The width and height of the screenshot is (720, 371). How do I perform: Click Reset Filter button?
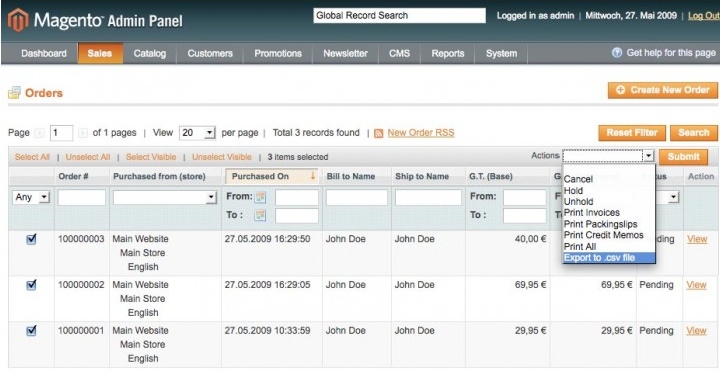pos(632,133)
